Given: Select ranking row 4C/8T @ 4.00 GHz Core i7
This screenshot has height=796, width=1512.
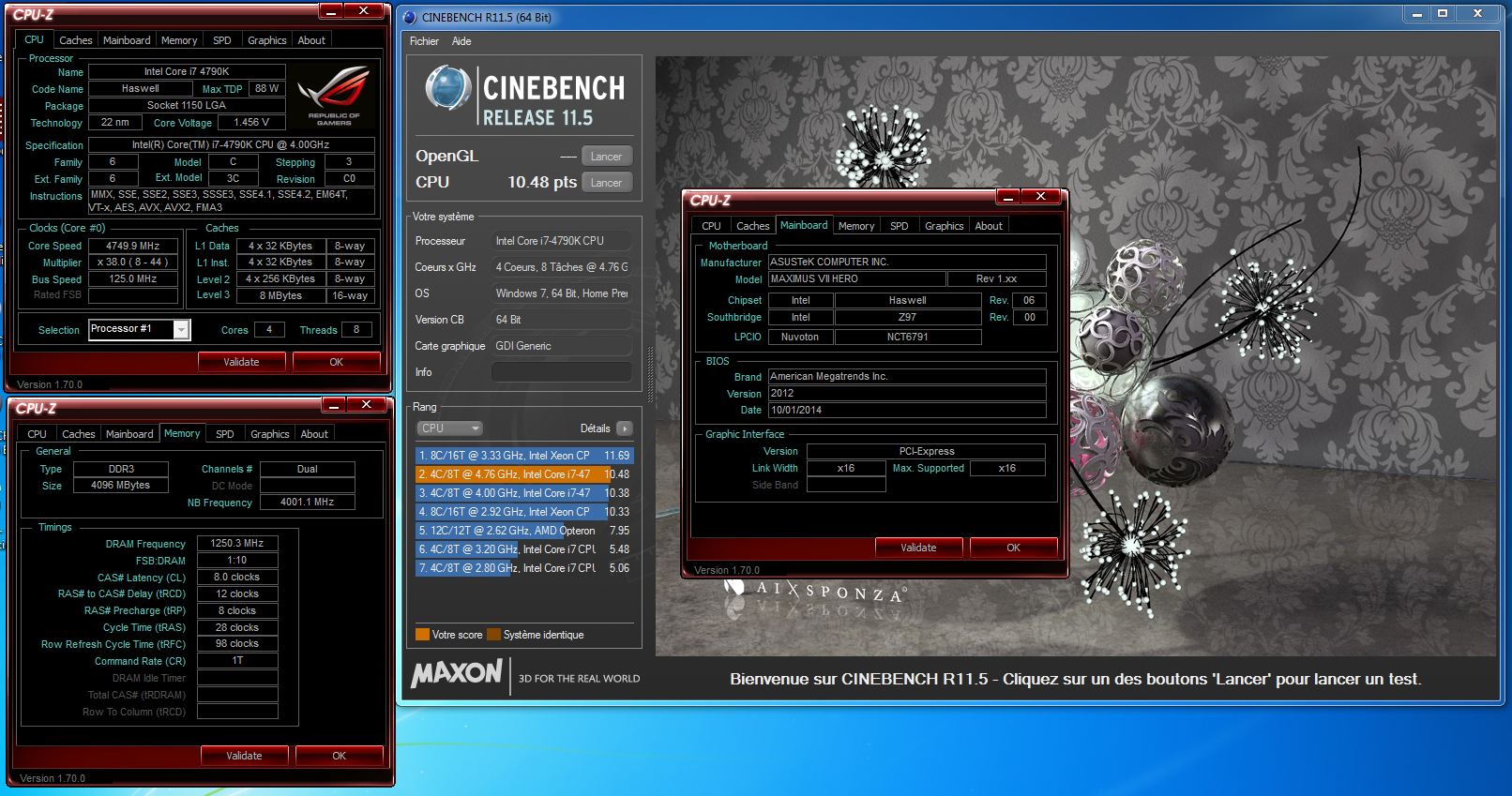Looking at the screenshot, I should pyautogui.click(x=524, y=493).
